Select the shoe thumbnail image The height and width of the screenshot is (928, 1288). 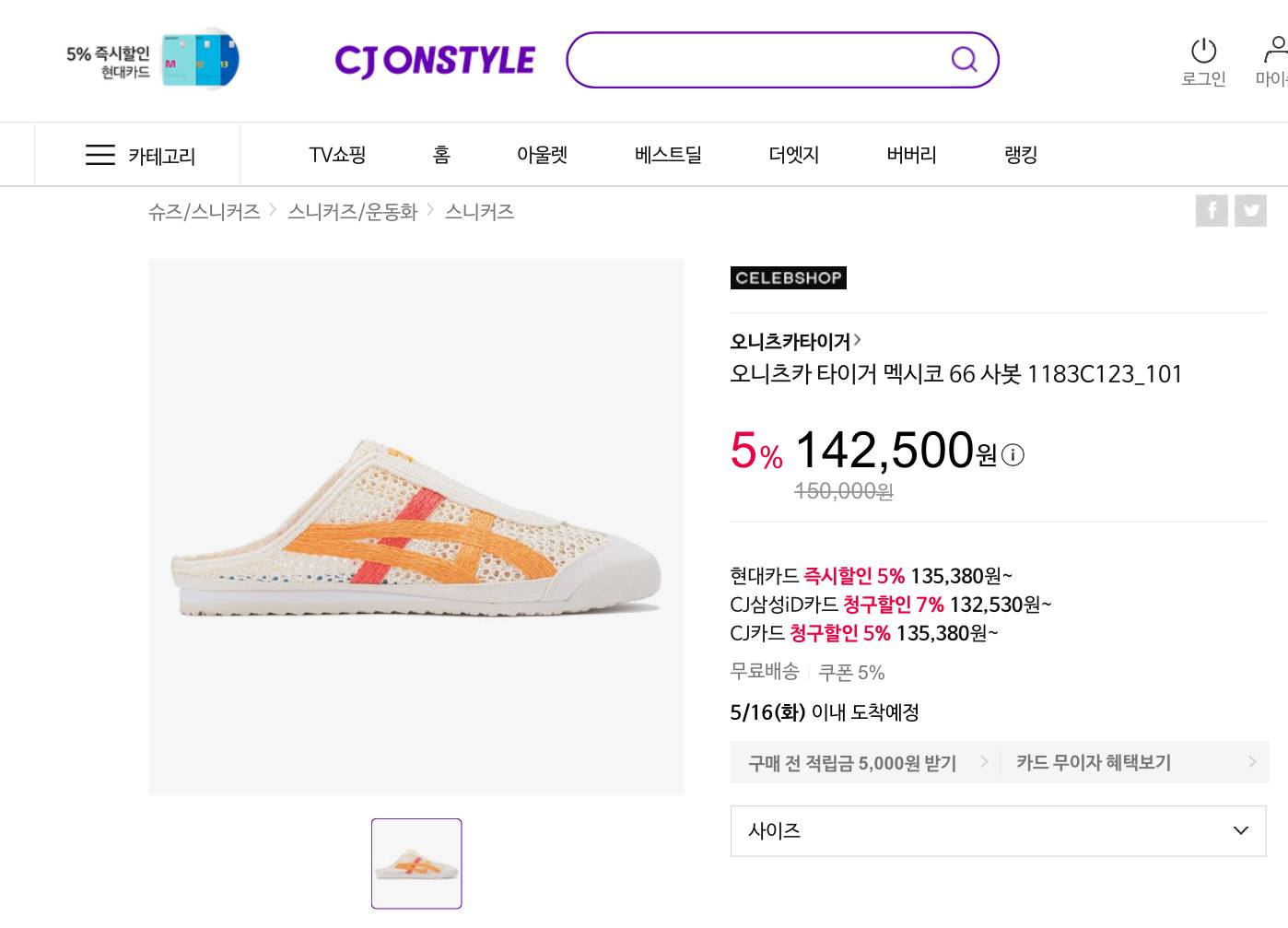click(x=416, y=863)
